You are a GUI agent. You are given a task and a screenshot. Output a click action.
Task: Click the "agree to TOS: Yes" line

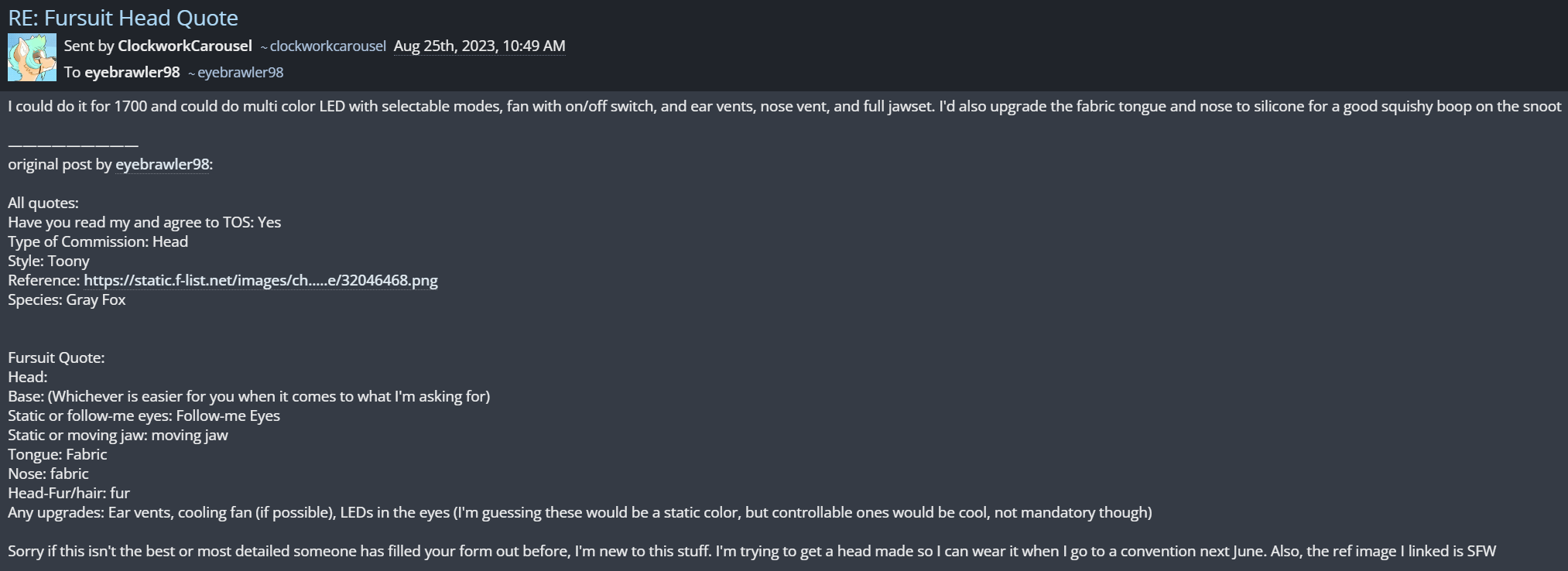point(144,222)
